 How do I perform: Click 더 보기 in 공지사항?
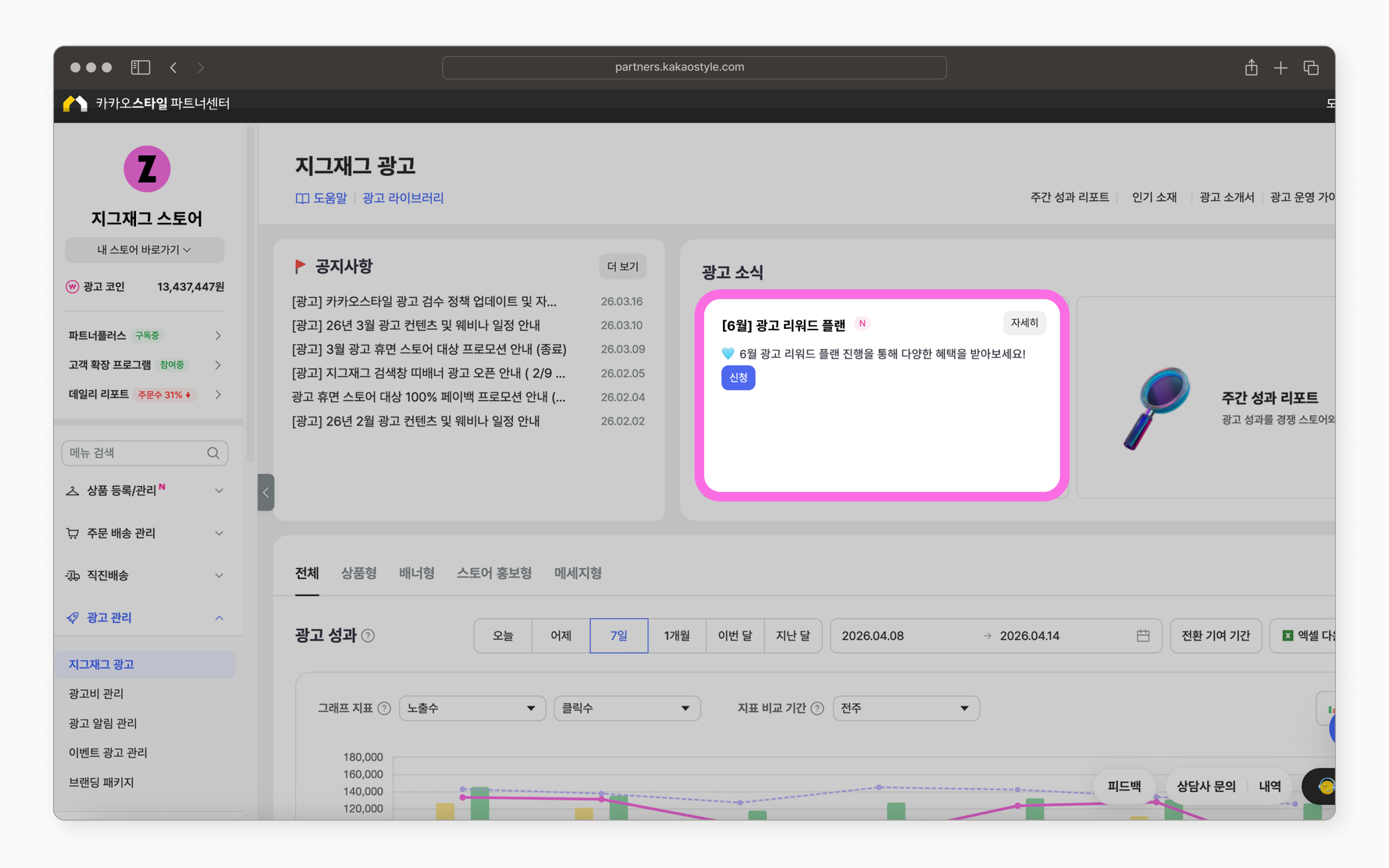[623, 267]
